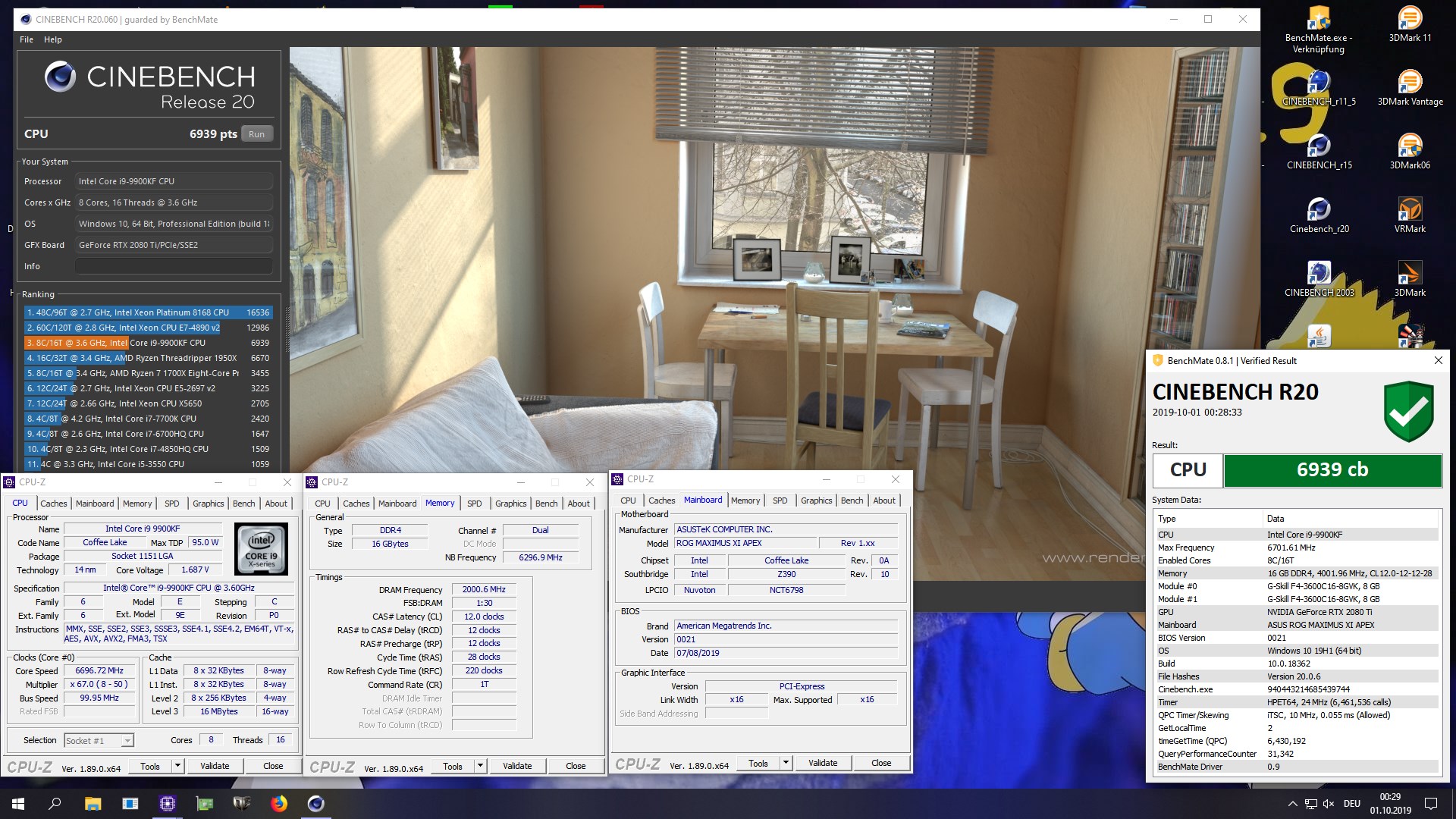Switch to Cinebench via taskbar icon
The width and height of the screenshot is (1456, 819).
click(316, 804)
